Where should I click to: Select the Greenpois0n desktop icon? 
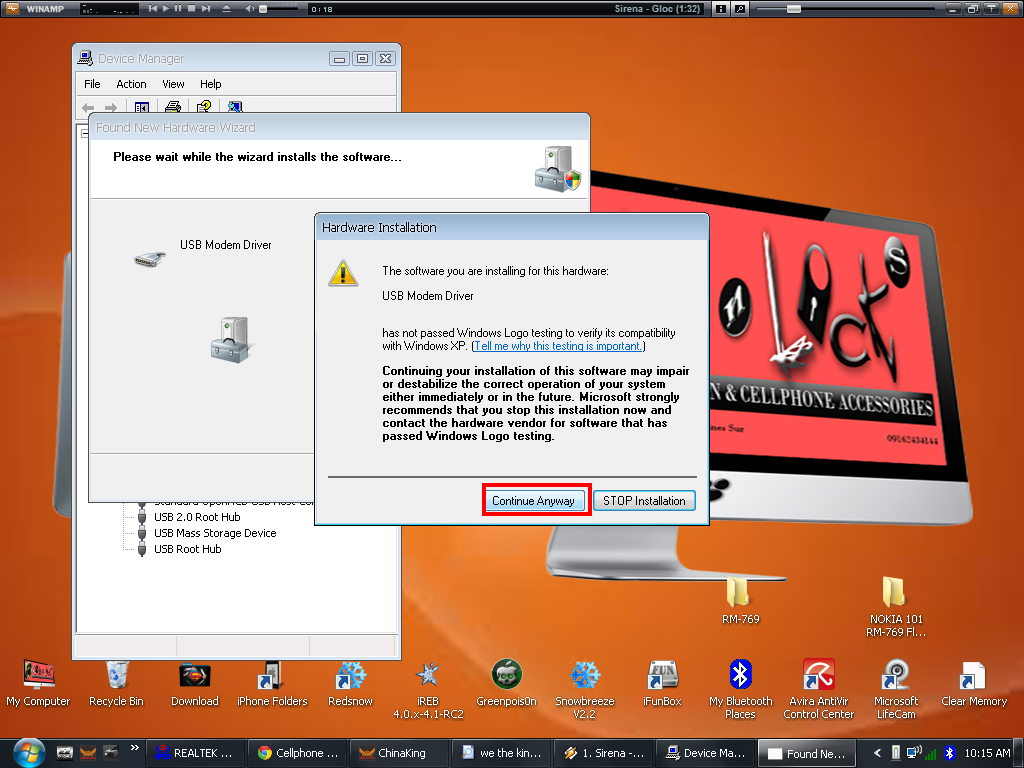tap(506, 683)
